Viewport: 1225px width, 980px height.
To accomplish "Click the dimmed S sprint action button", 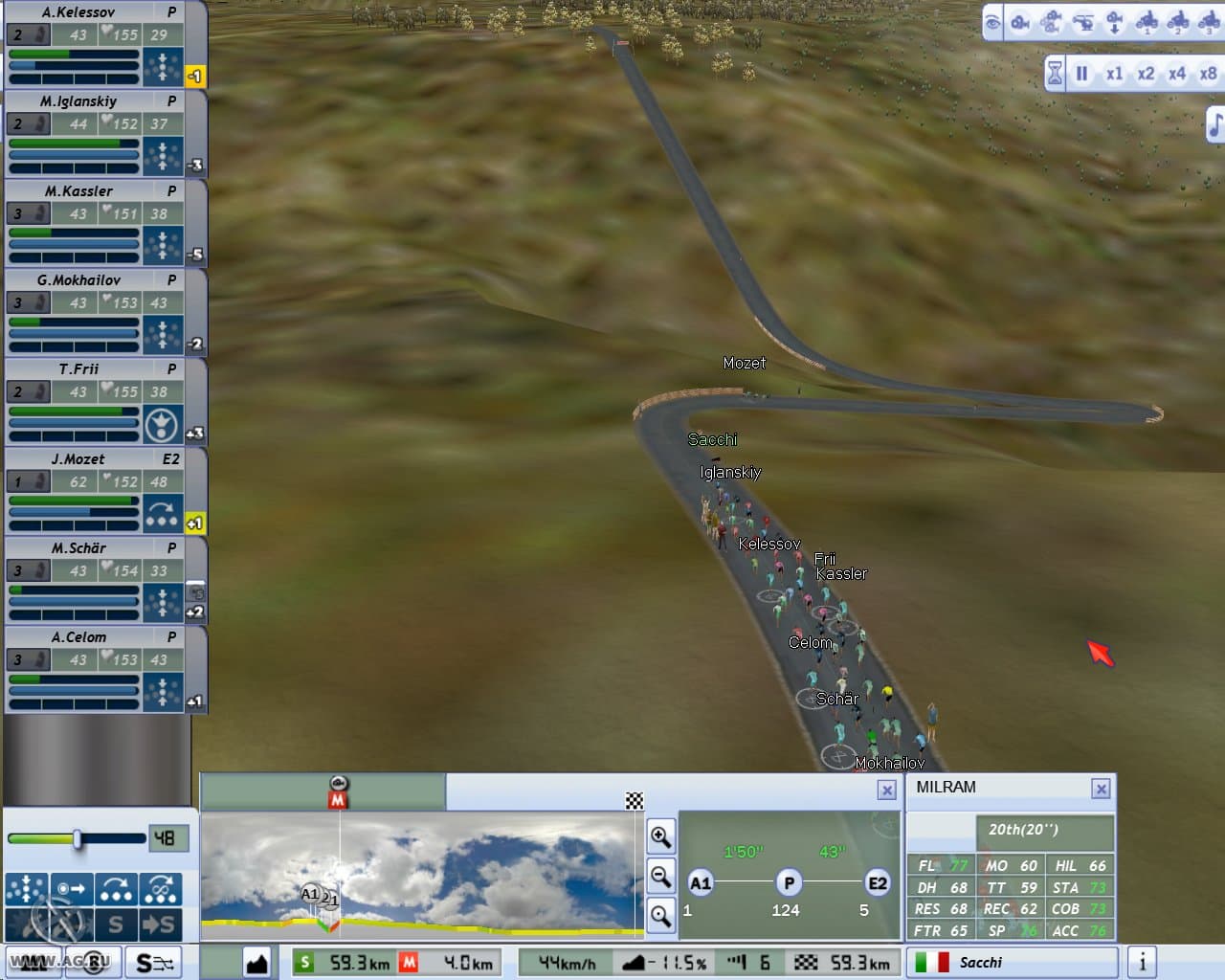I will [116, 924].
